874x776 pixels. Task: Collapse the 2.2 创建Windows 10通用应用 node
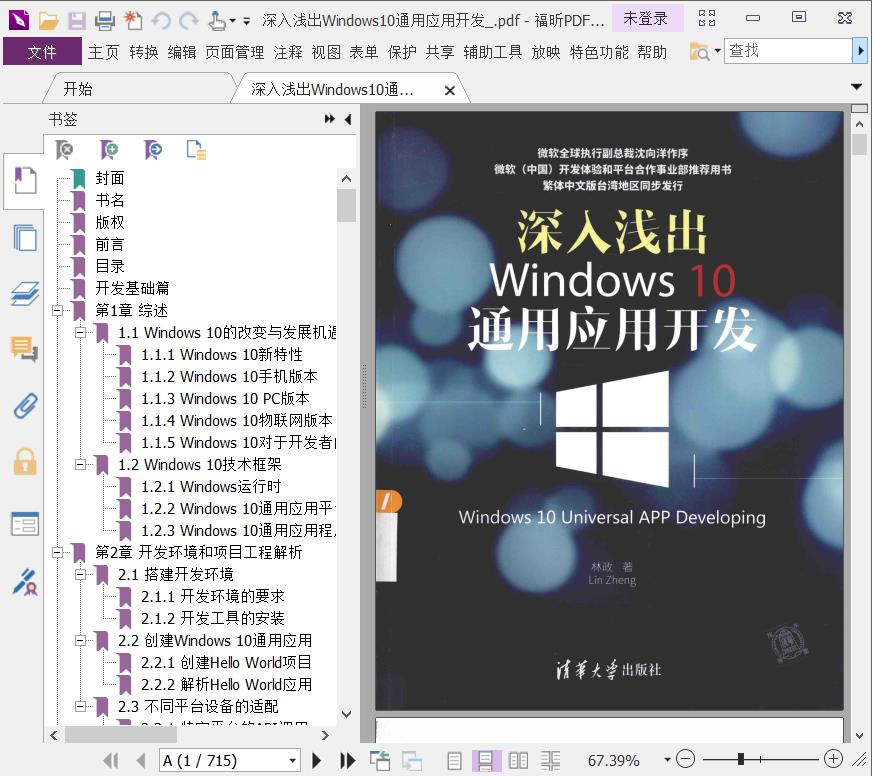81,641
